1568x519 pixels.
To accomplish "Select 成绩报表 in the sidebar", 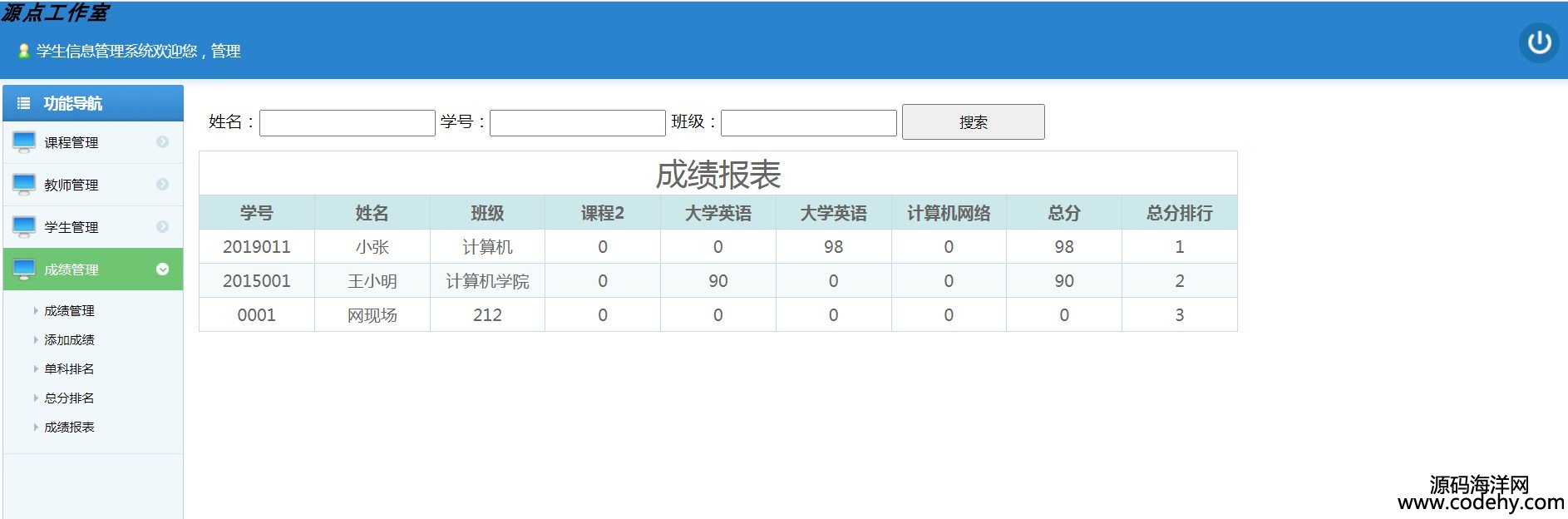I will click(69, 428).
